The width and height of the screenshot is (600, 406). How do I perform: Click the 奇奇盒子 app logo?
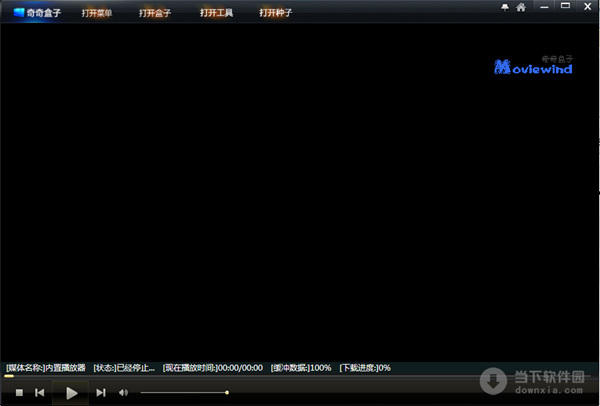38,13
